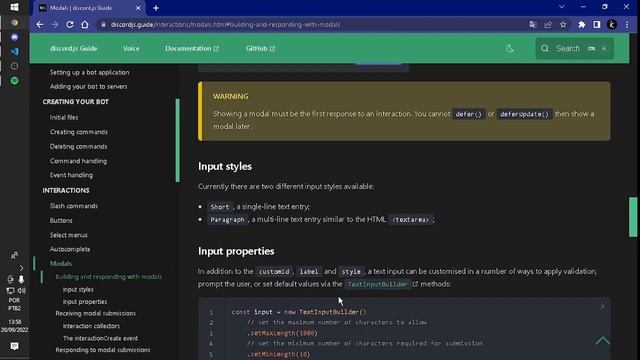The width and height of the screenshot is (640, 360).
Task: Expand the system tray hidden icons chevron
Action: pyautogui.click(x=21, y=268)
